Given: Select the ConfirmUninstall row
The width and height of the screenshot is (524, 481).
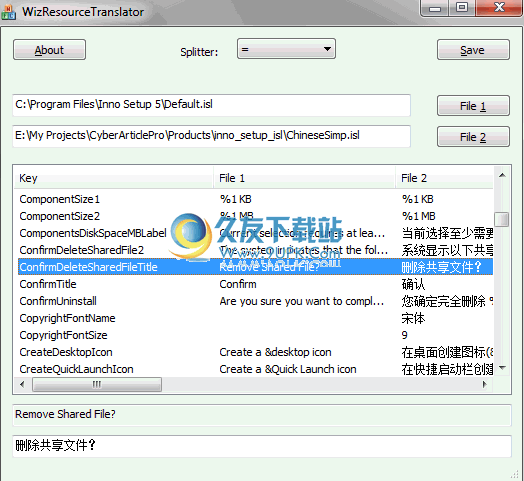Looking at the screenshot, I should (x=255, y=301).
